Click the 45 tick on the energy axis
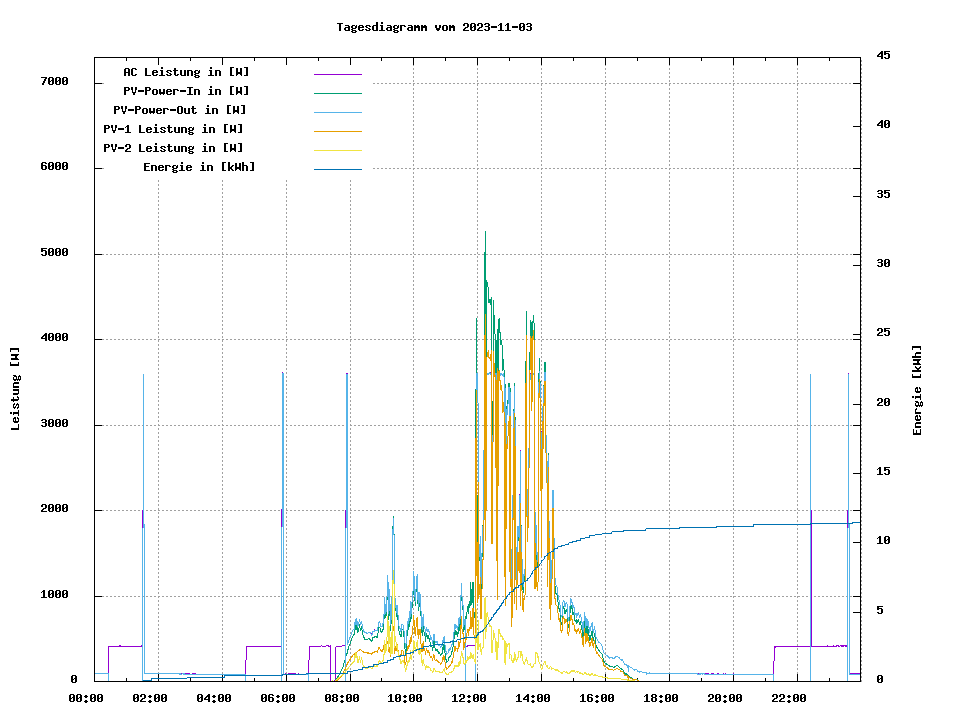 pos(883,55)
